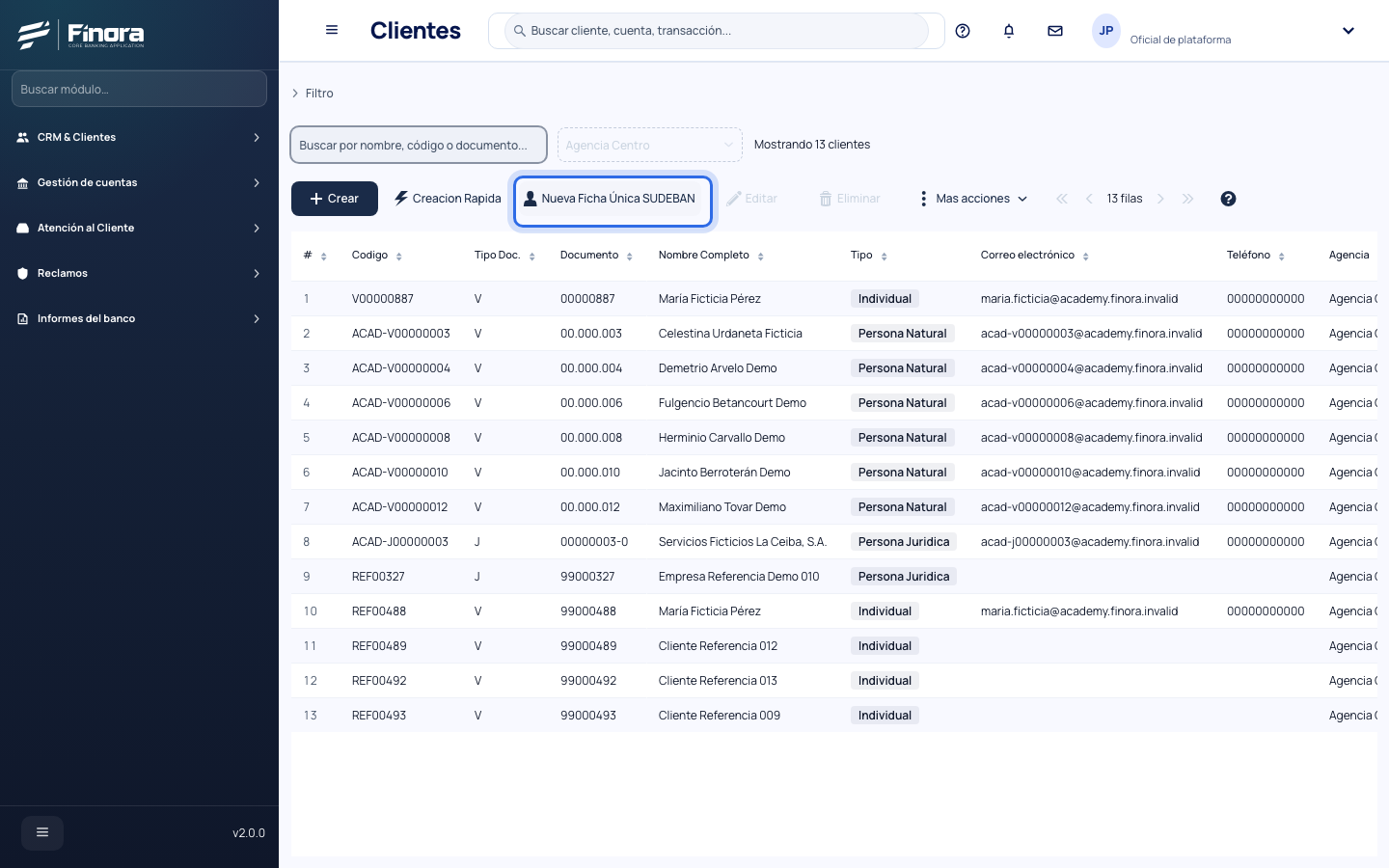Click email acad-j00000003@academy.finora.invalid

click(x=1090, y=542)
